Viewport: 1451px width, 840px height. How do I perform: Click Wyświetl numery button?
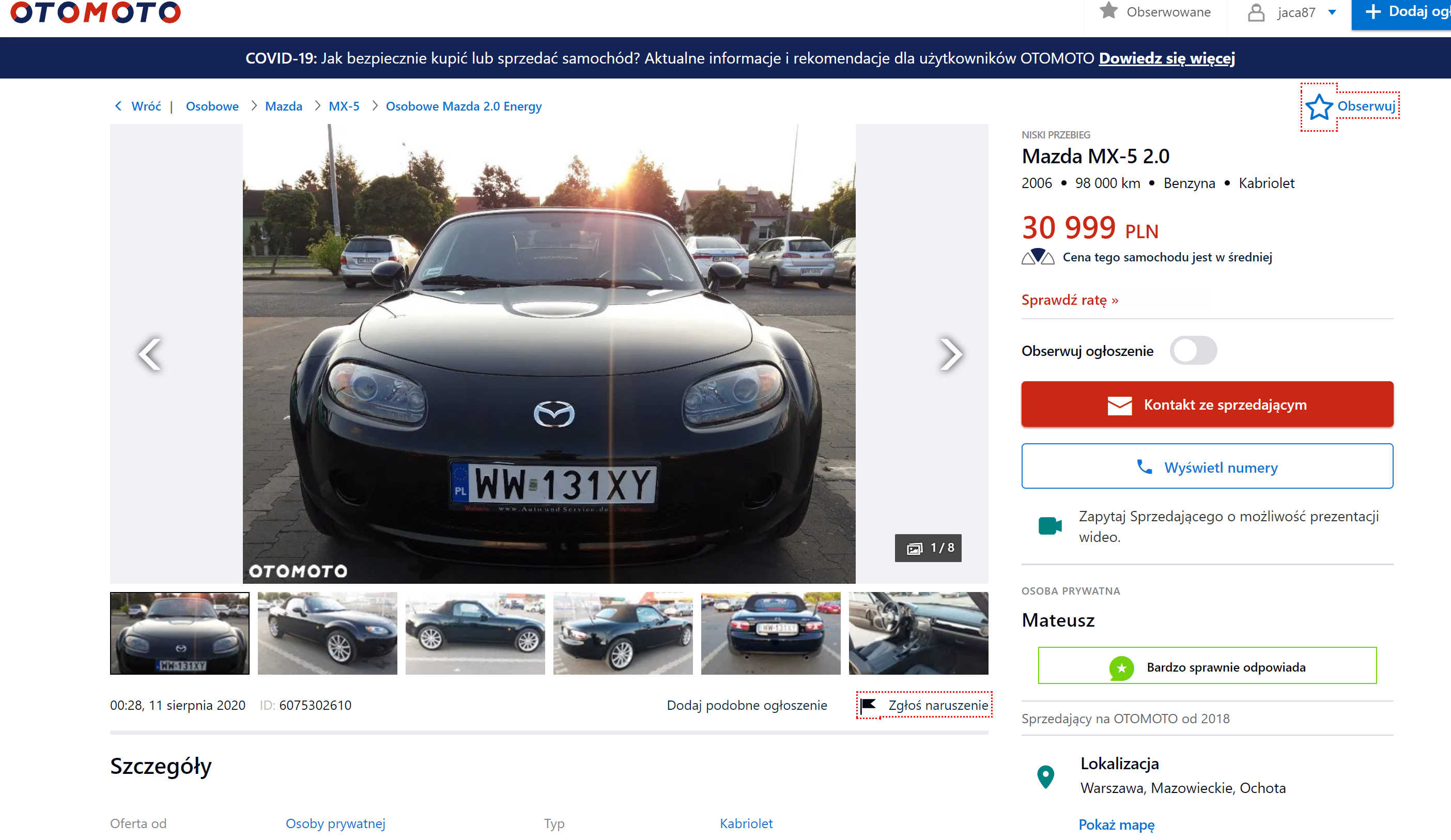coord(1207,466)
